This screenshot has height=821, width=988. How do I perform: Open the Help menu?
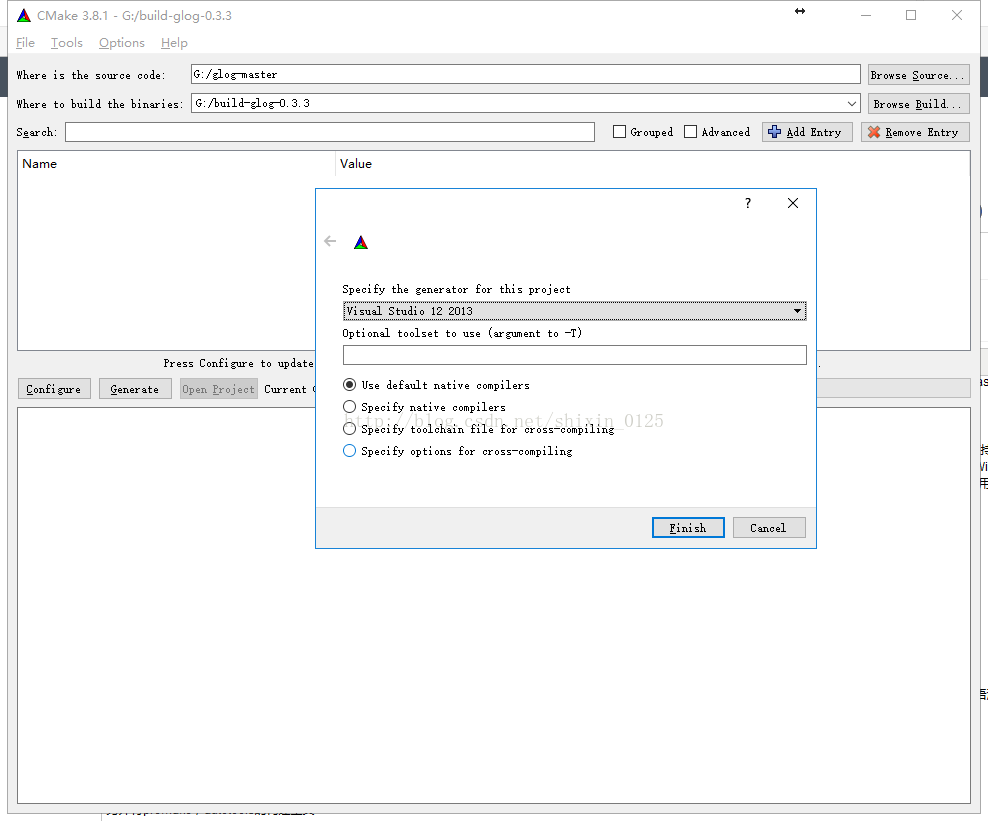tap(174, 43)
